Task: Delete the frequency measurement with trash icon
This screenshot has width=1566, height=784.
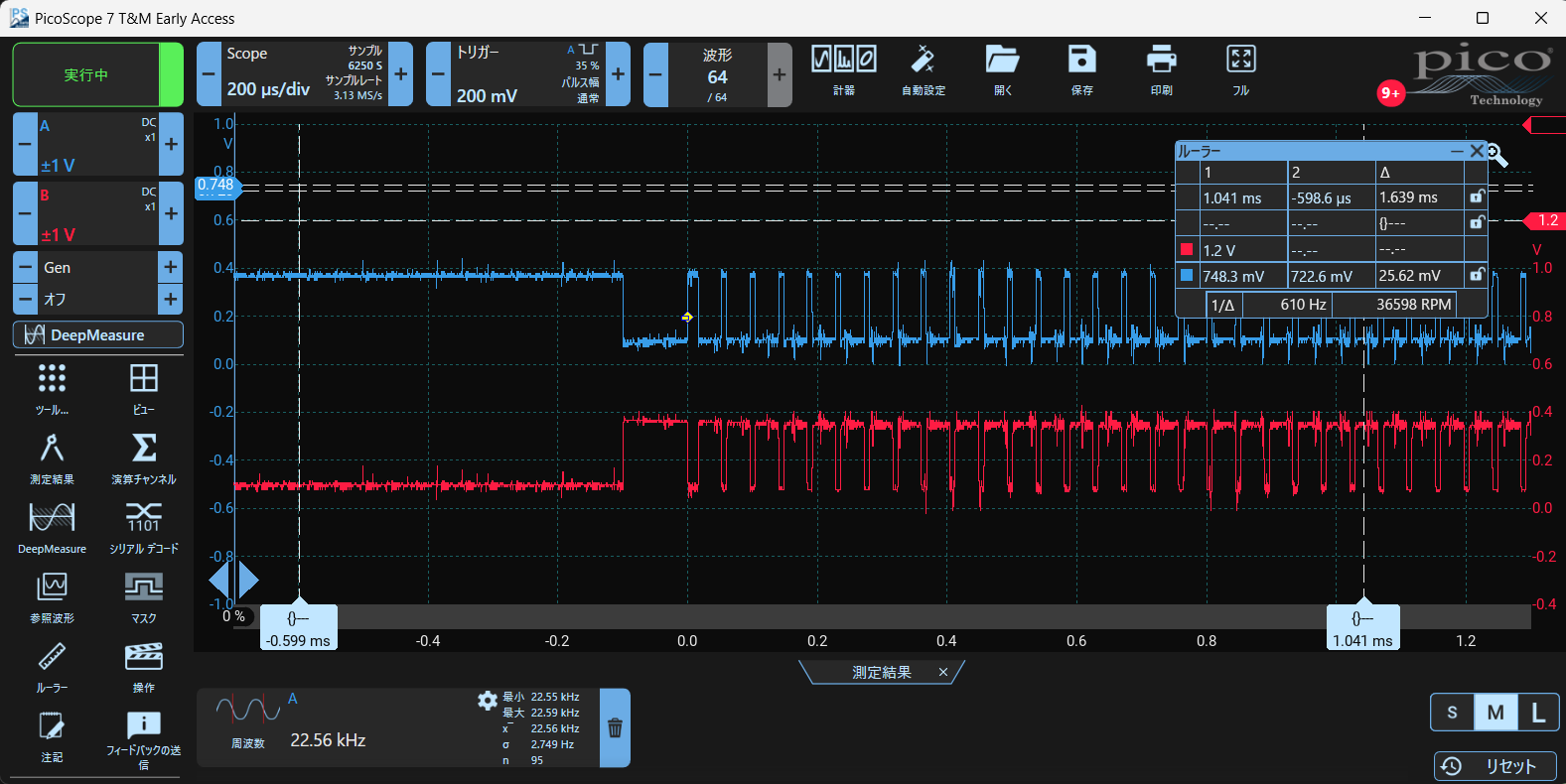Action: [x=615, y=728]
